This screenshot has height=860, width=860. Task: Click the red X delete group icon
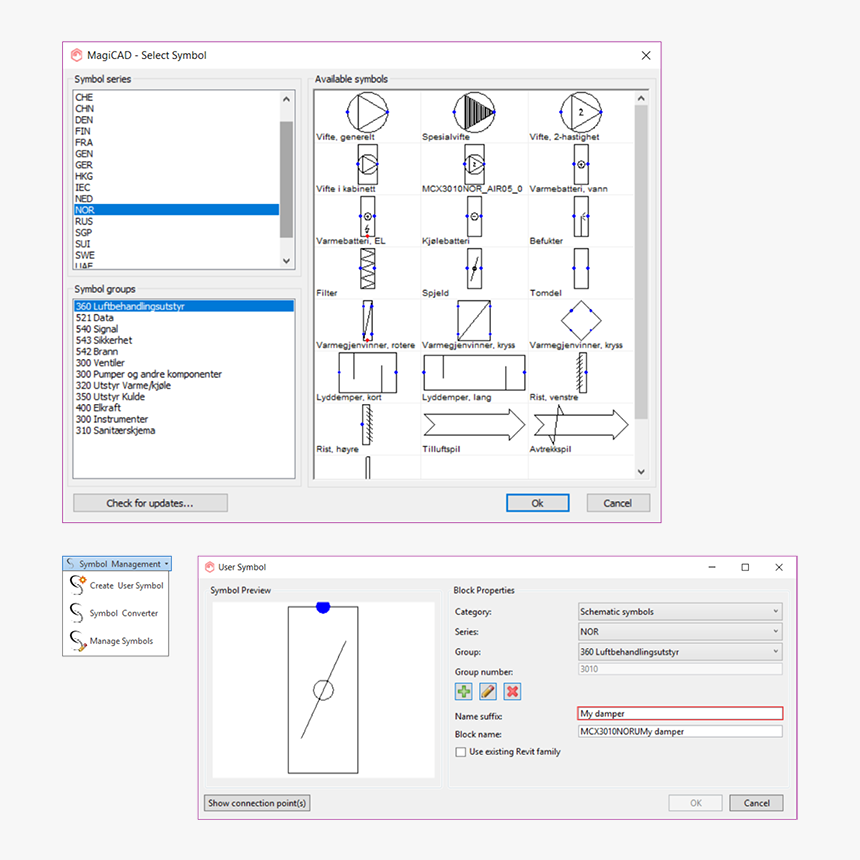(512, 692)
